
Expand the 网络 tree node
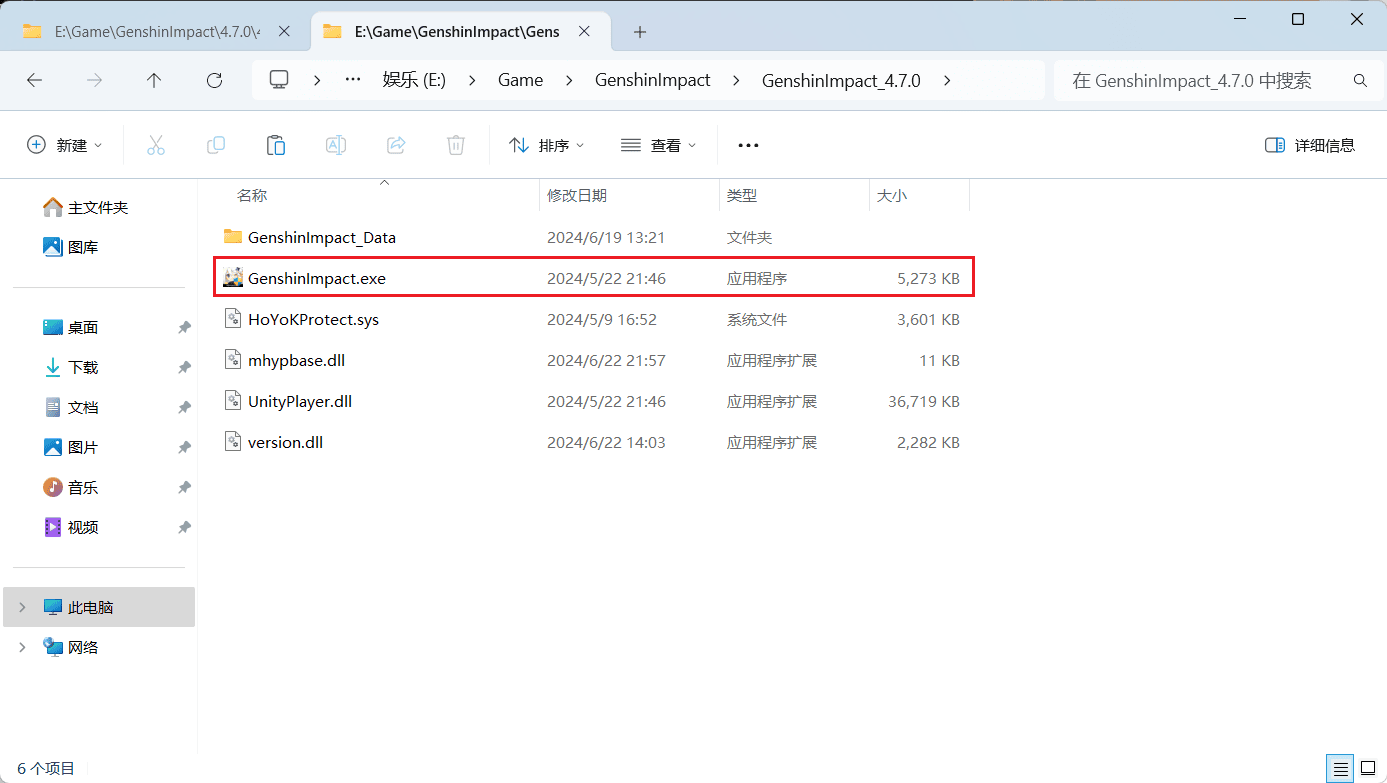click(22, 647)
